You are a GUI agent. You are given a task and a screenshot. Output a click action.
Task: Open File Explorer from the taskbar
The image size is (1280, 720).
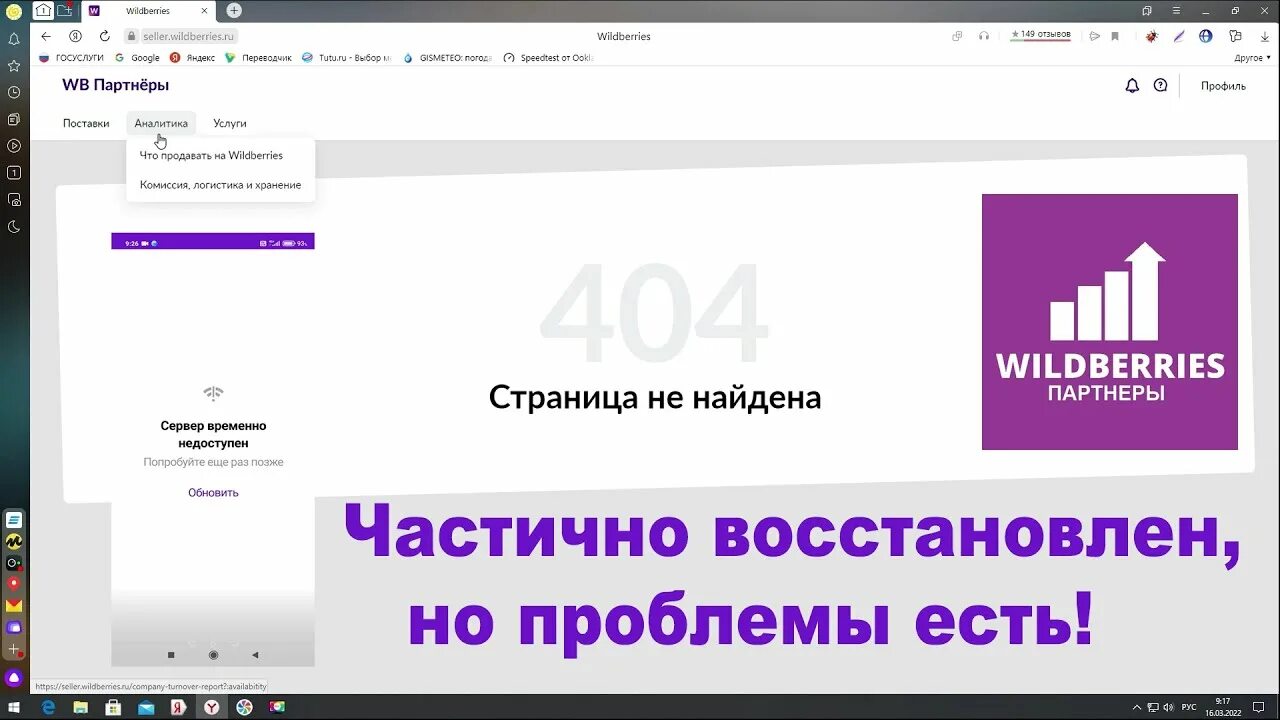tap(80, 707)
